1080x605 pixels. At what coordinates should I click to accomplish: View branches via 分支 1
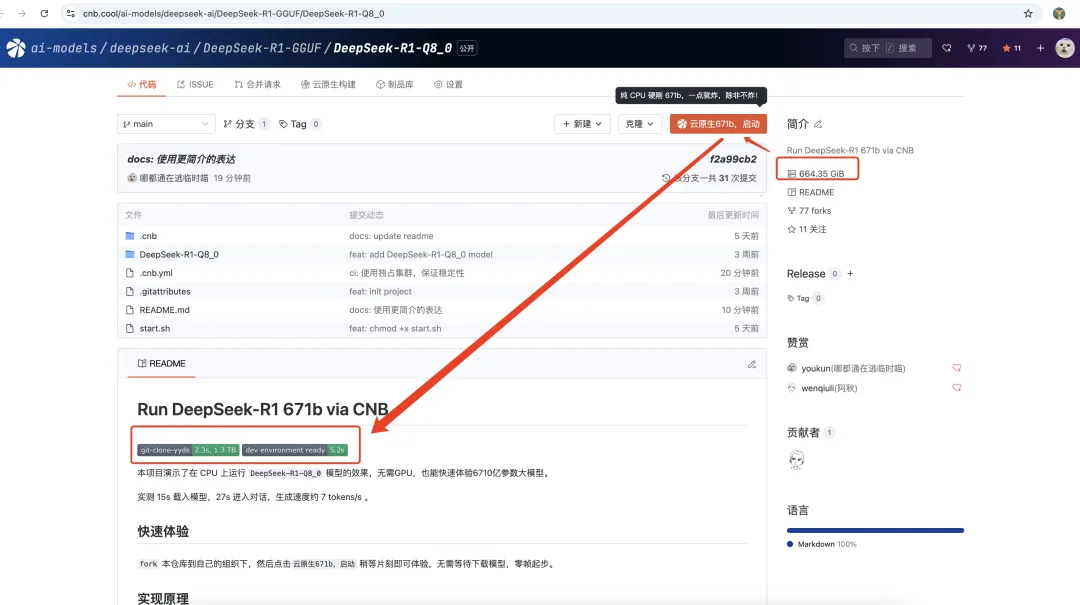pyautogui.click(x=246, y=124)
